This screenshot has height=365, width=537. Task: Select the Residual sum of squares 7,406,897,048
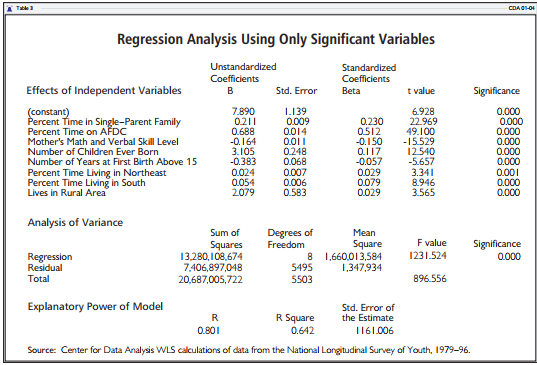point(213,267)
